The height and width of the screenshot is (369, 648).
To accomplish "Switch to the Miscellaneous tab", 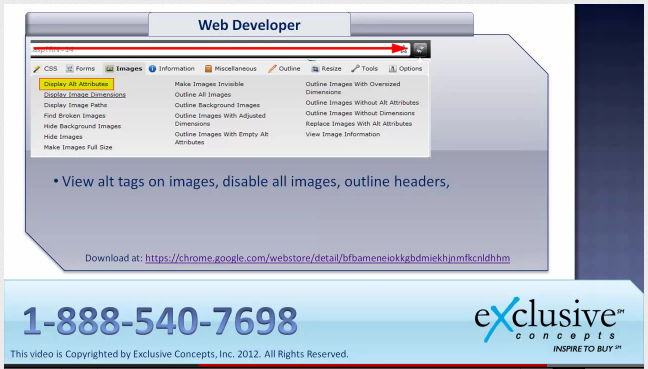I will click(231, 69).
